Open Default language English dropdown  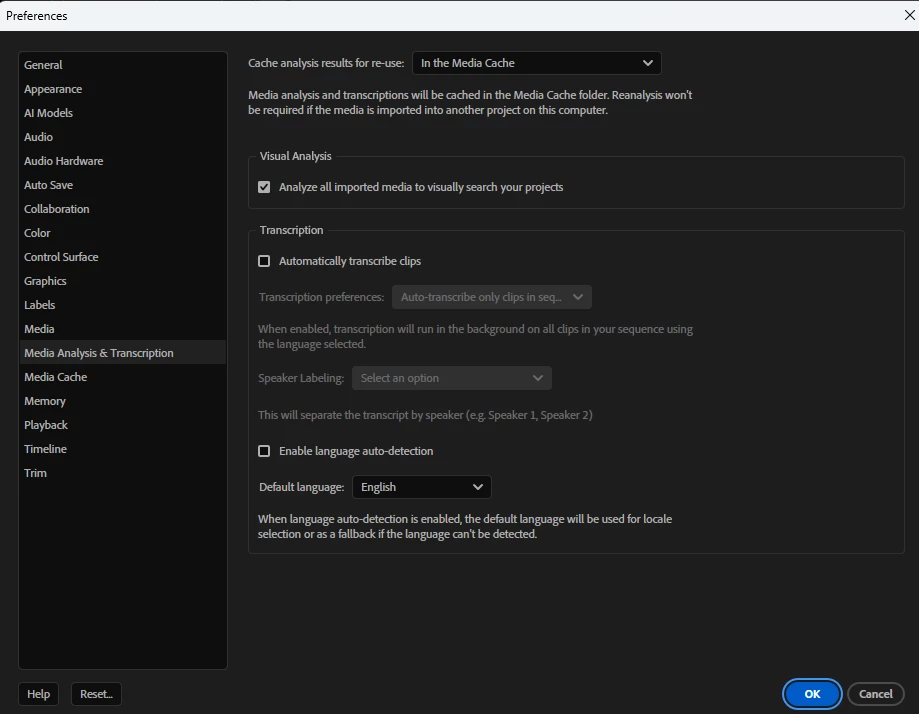tap(421, 487)
